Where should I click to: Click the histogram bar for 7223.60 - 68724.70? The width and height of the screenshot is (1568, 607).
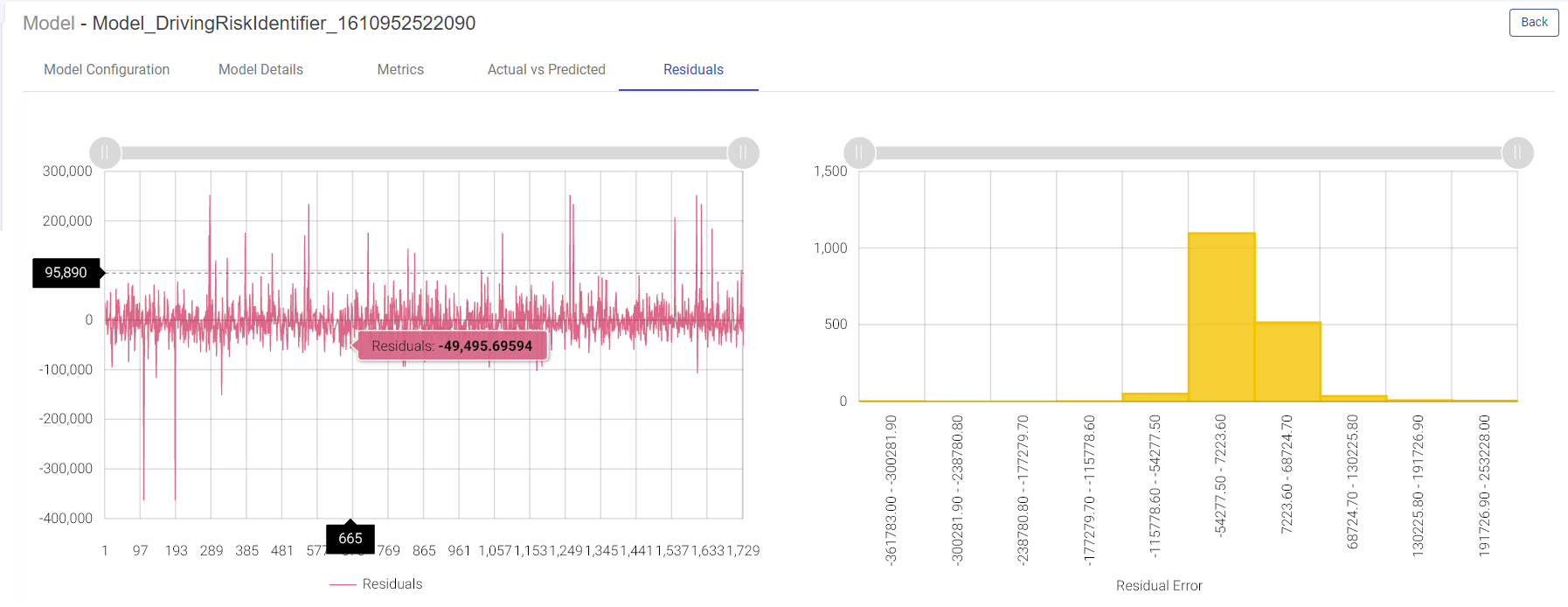(1287, 362)
